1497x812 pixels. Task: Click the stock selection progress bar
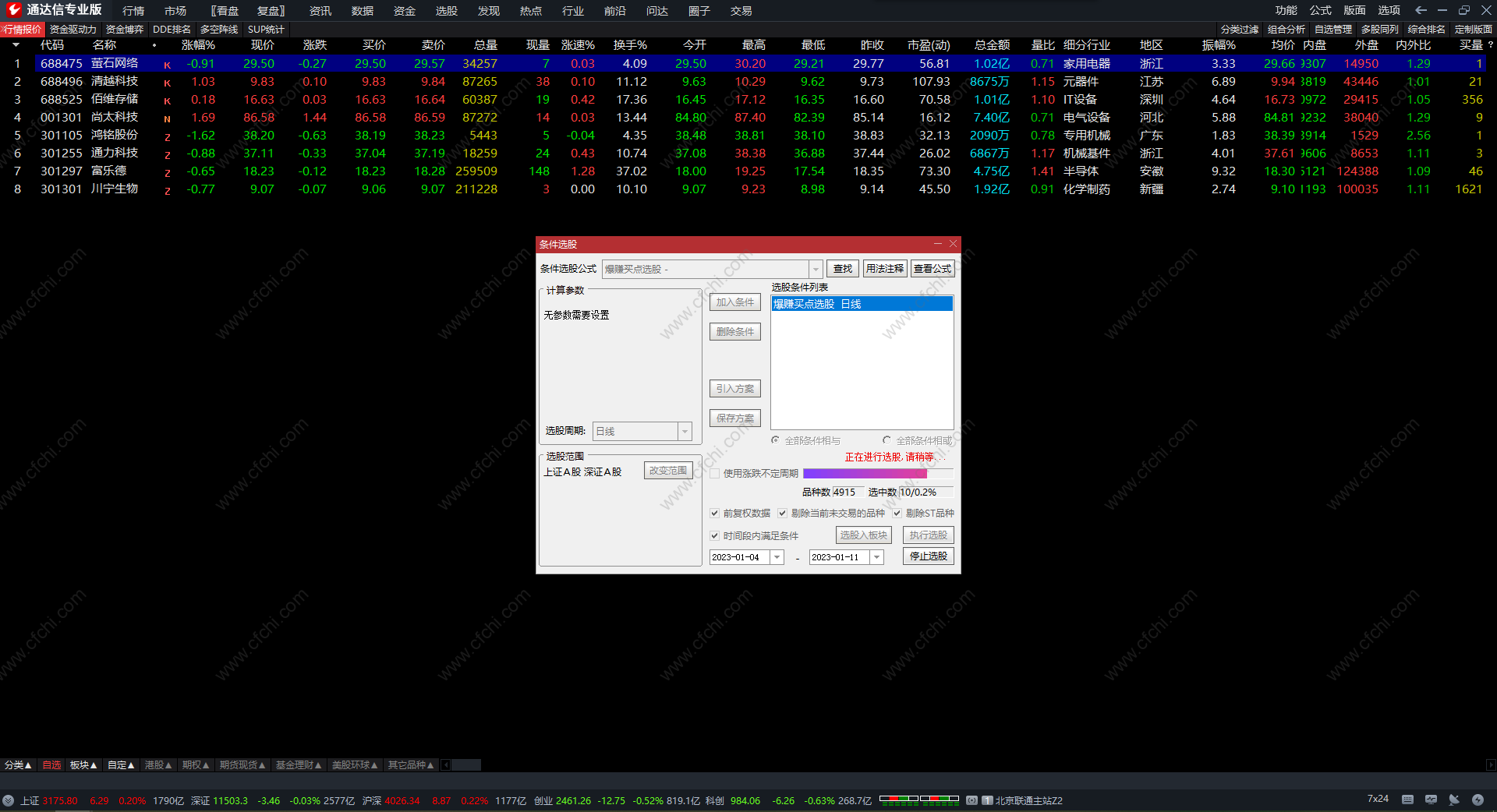click(878, 473)
